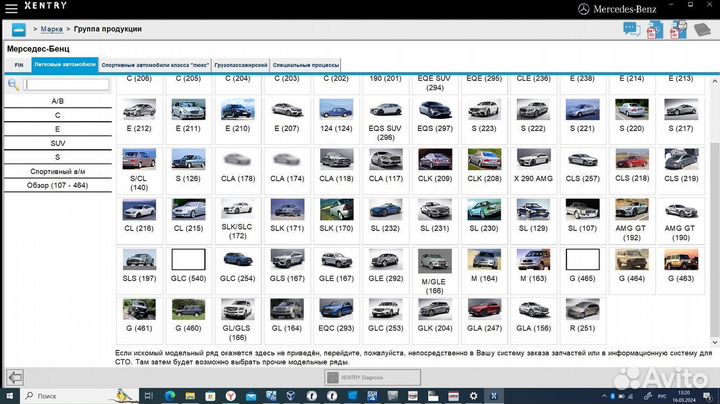Filter by A/B class button
Image resolution: width=720 pixels, height=404 pixels.
tap(57, 101)
